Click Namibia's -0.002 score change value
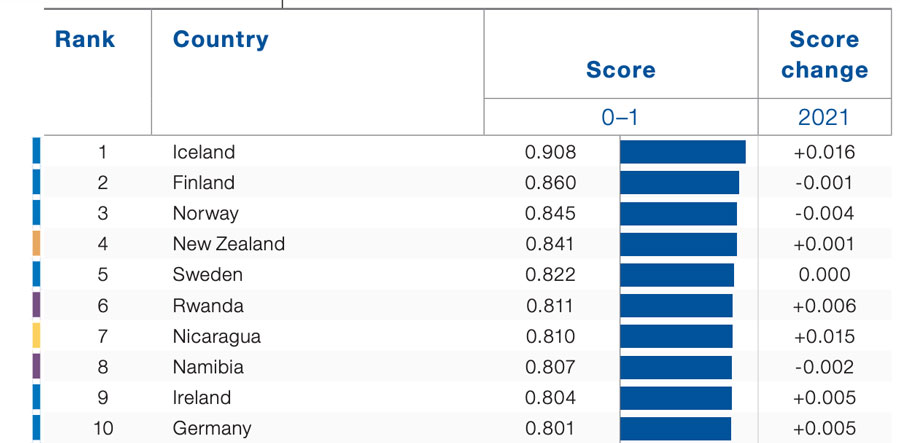Screen dimensions: 900x443 (824, 367)
